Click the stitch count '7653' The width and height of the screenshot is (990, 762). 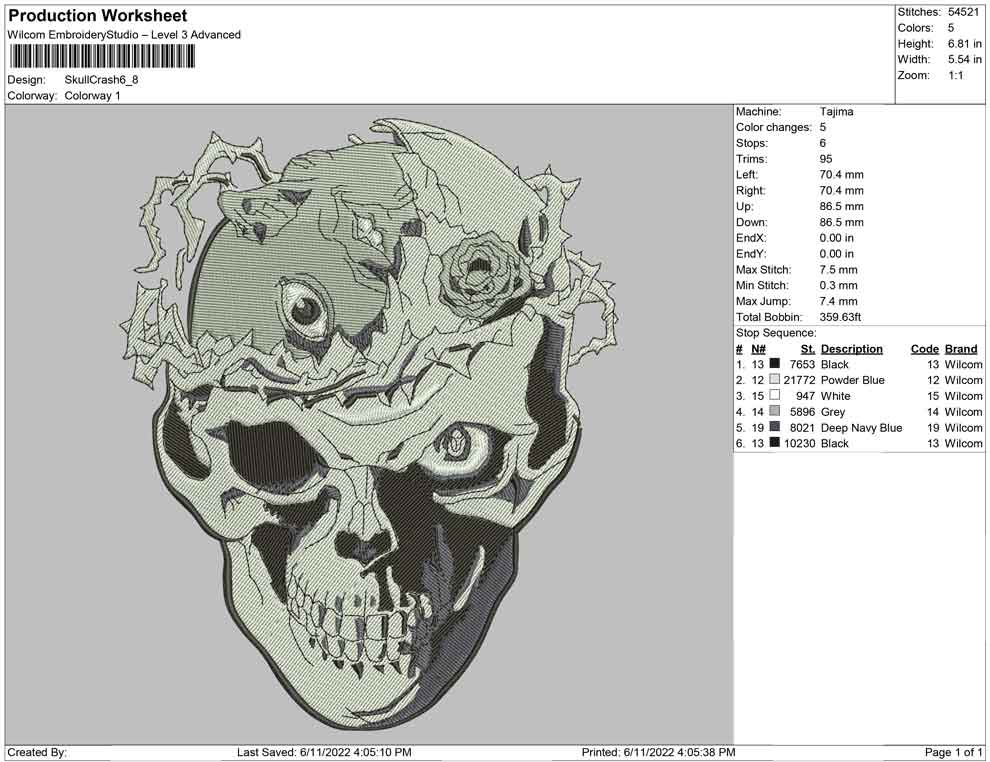tap(802, 364)
